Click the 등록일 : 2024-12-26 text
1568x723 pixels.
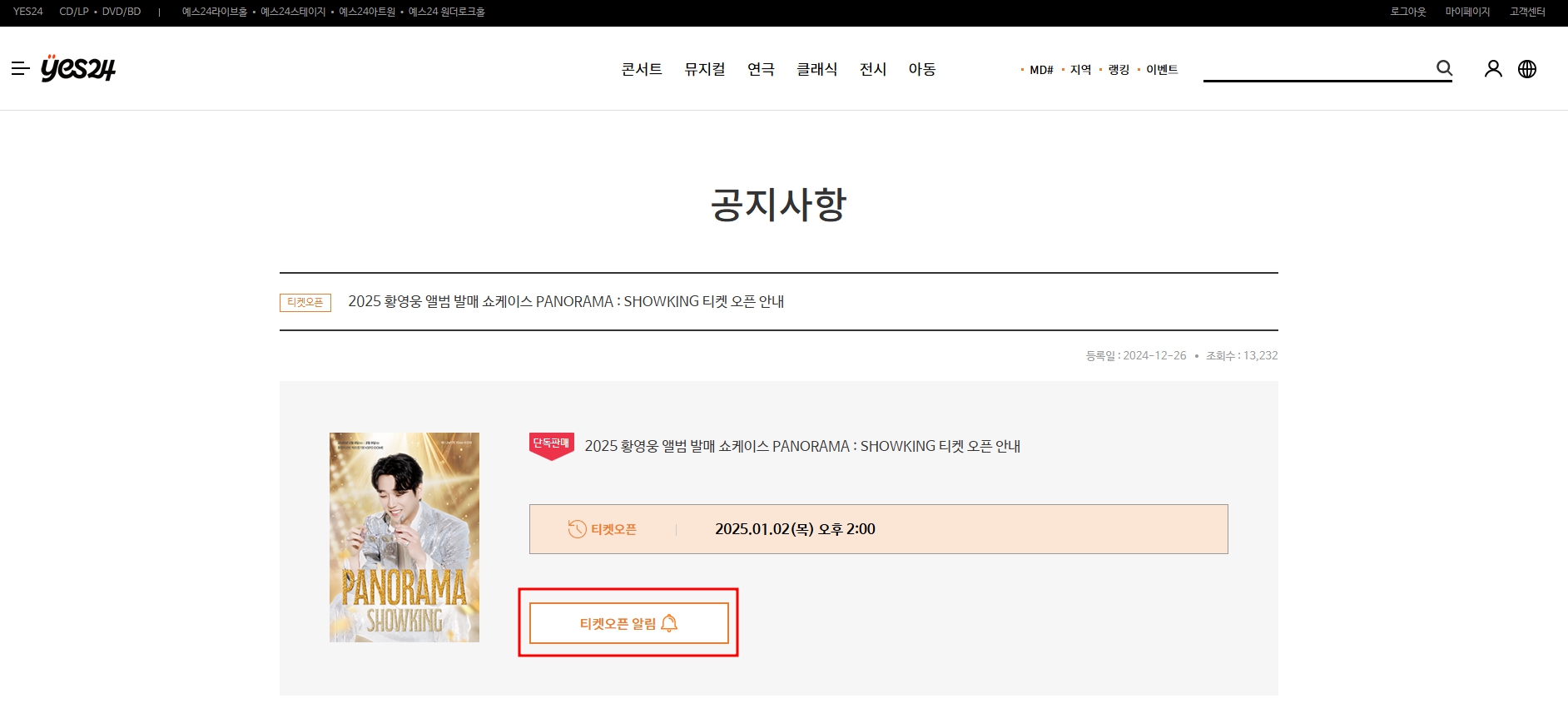[1136, 355]
